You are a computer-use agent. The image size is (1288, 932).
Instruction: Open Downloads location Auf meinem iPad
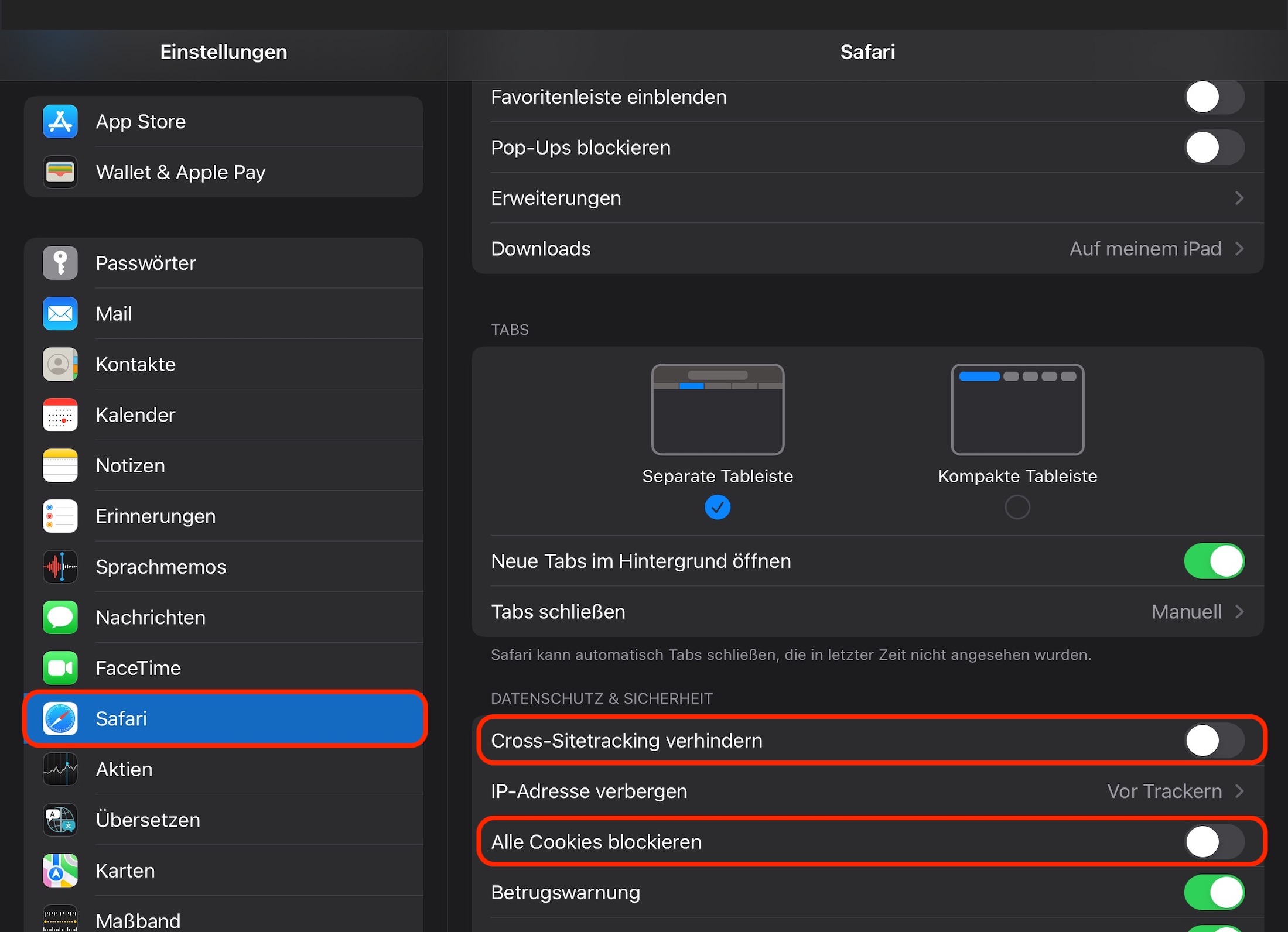pyautogui.click(x=1157, y=249)
